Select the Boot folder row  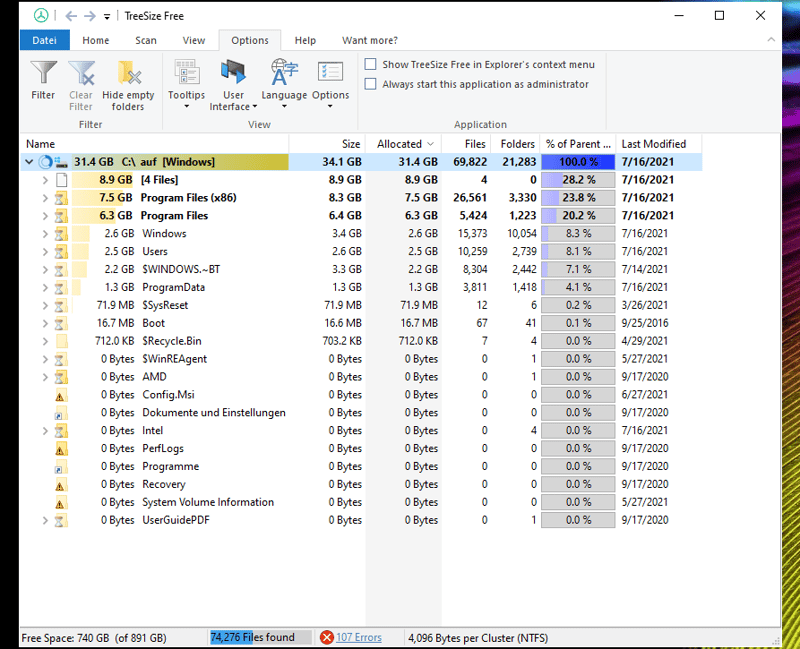point(361,323)
